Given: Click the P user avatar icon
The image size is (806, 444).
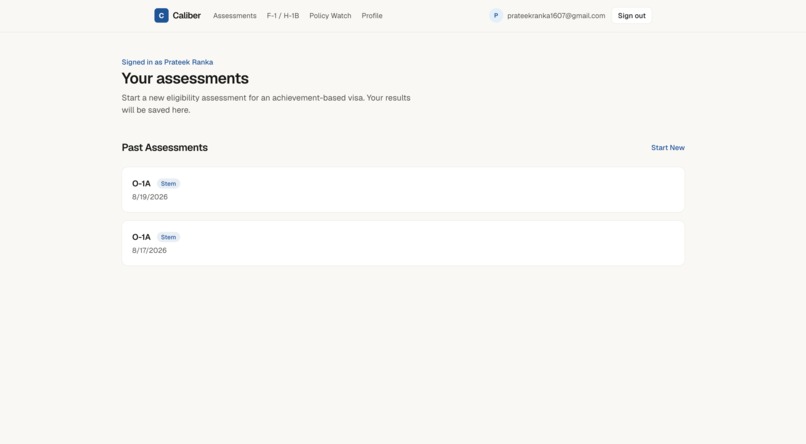Looking at the screenshot, I should (x=496, y=15).
